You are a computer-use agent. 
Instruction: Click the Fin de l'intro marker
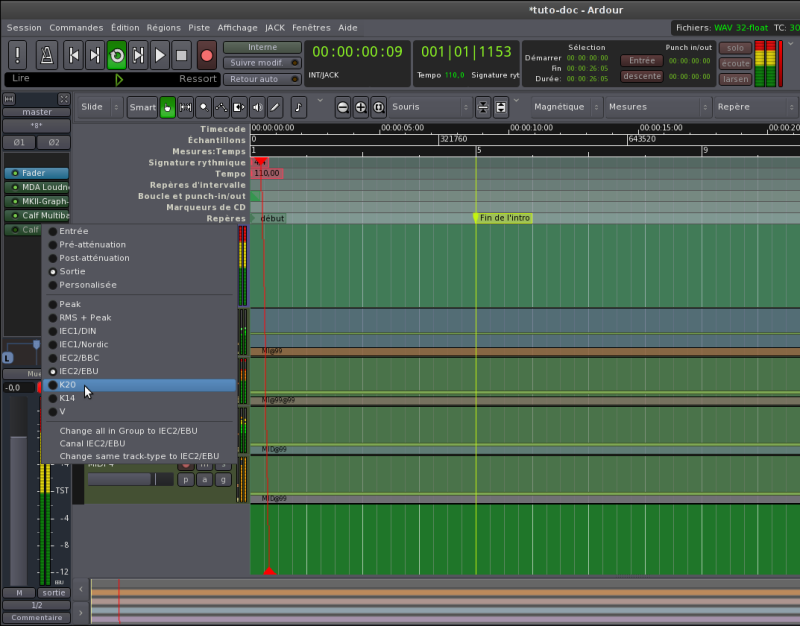(504, 218)
